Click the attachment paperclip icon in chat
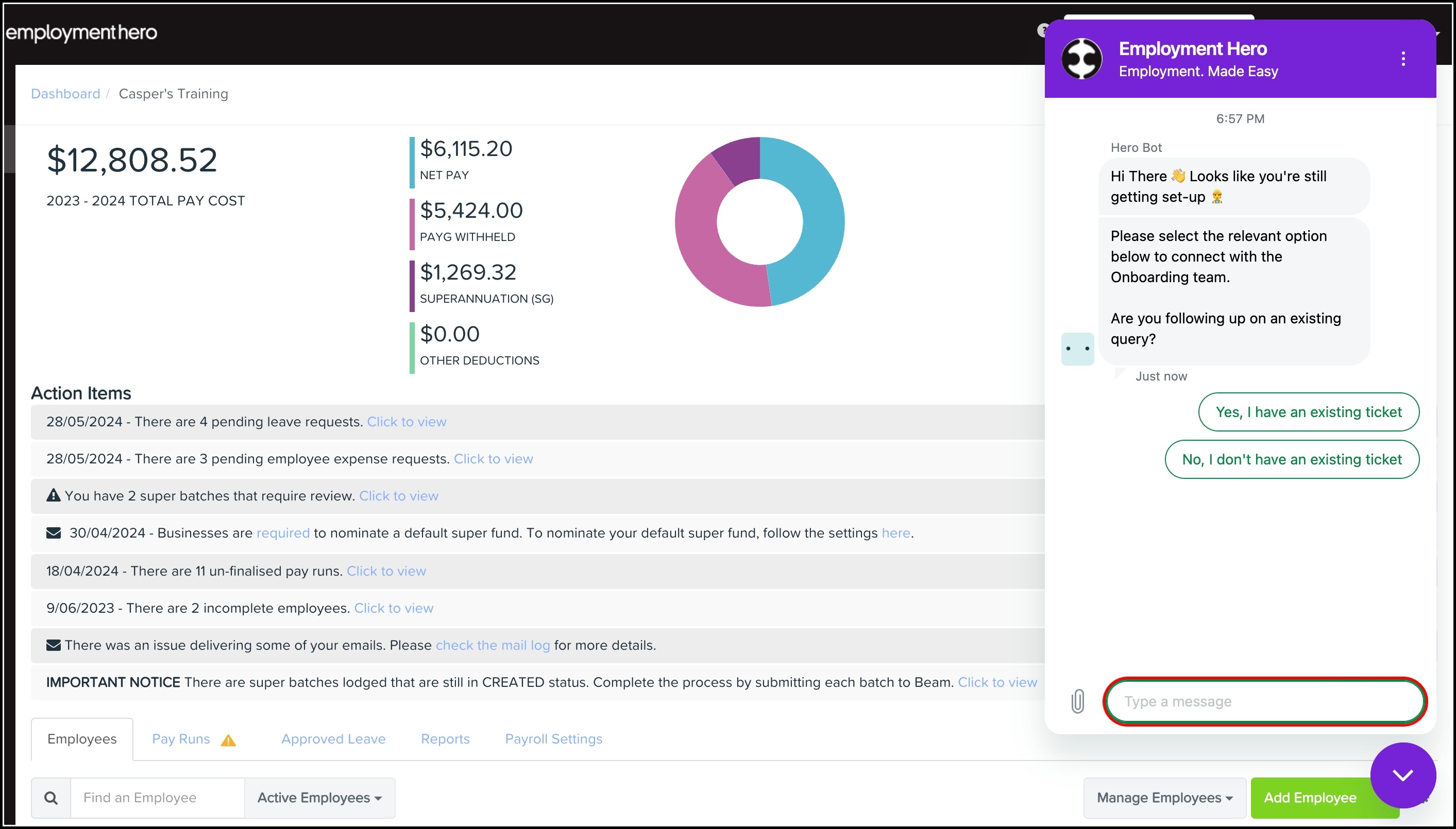 1077,701
